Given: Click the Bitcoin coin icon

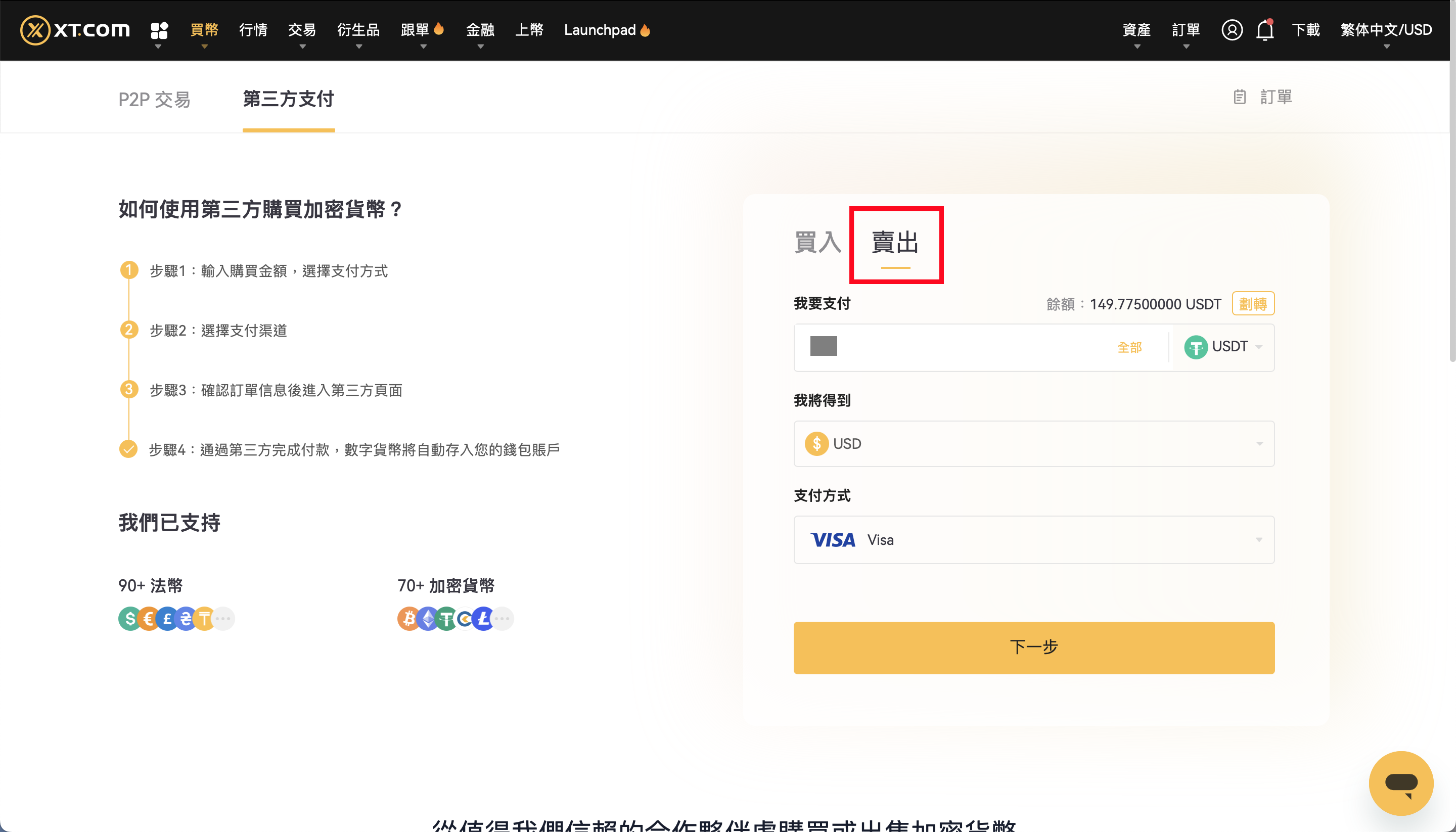Looking at the screenshot, I should 408,618.
